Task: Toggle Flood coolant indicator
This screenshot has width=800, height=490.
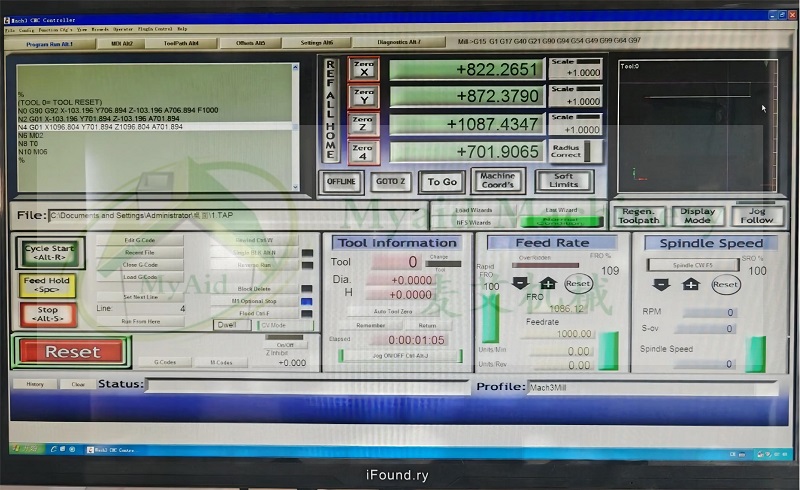Action: coord(307,314)
